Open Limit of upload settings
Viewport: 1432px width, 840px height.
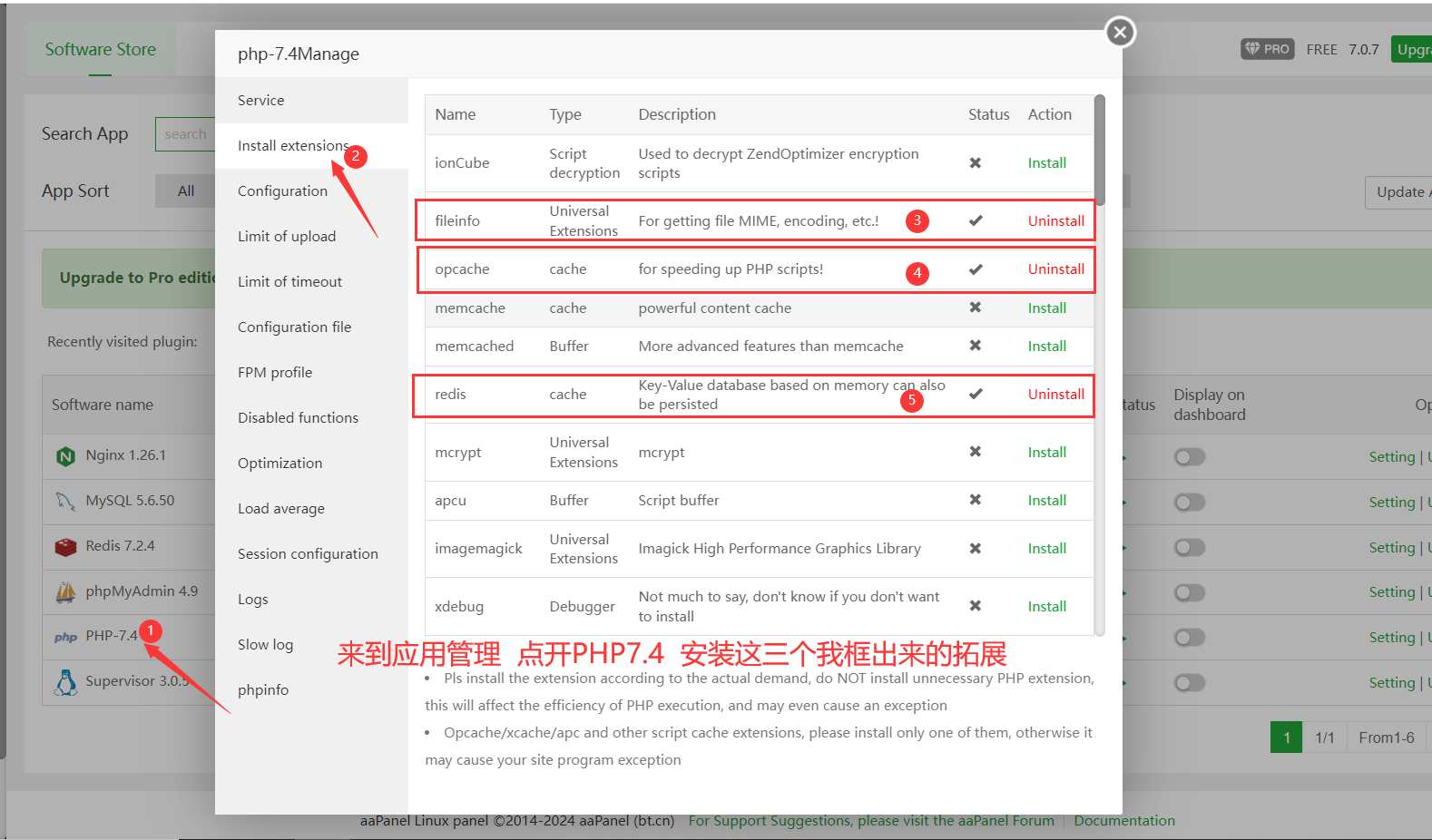click(x=311, y=236)
